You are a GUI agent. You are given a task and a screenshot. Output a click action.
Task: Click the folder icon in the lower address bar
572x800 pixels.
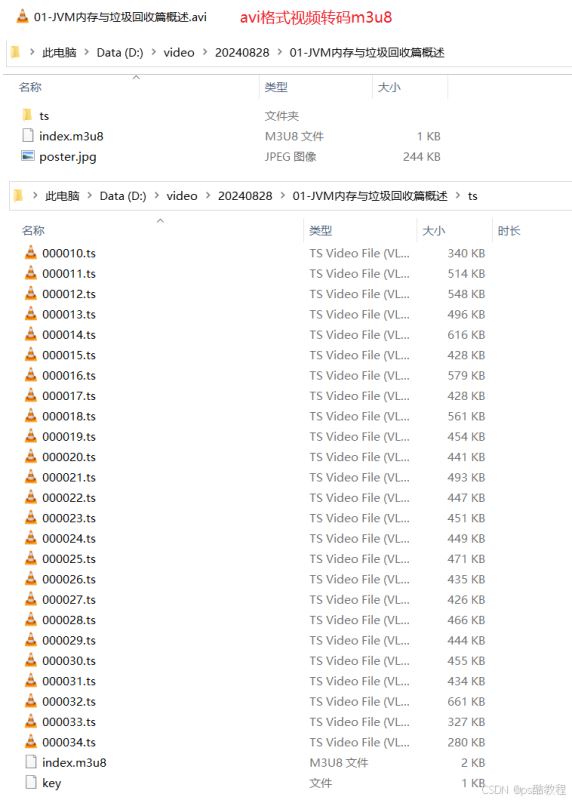click(x=19, y=195)
